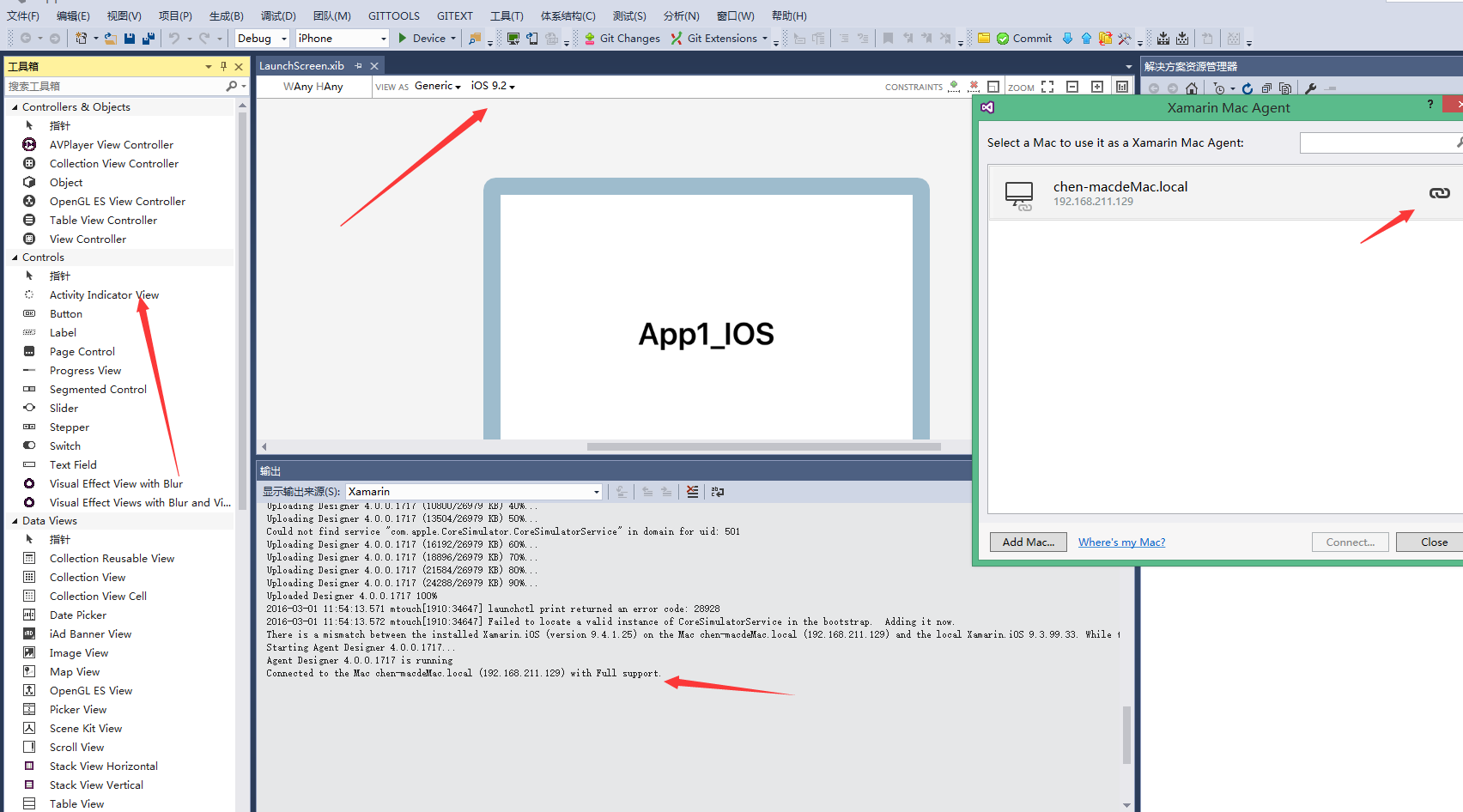The width and height of the screenshot is (1463, 812).
Task: Open the 编辑(E) menu
Action: [73, 15]
